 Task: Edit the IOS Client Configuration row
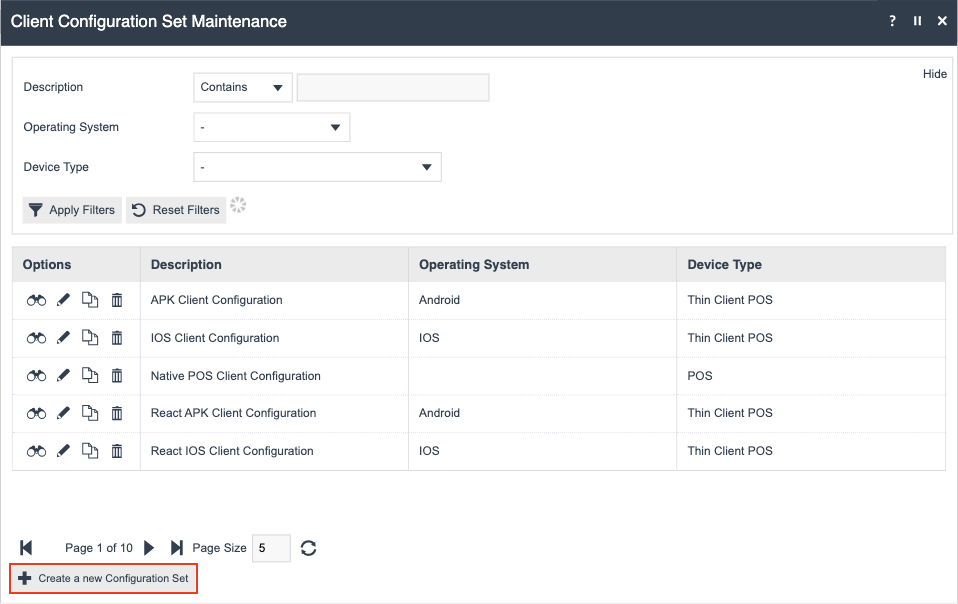click(63, 338)
